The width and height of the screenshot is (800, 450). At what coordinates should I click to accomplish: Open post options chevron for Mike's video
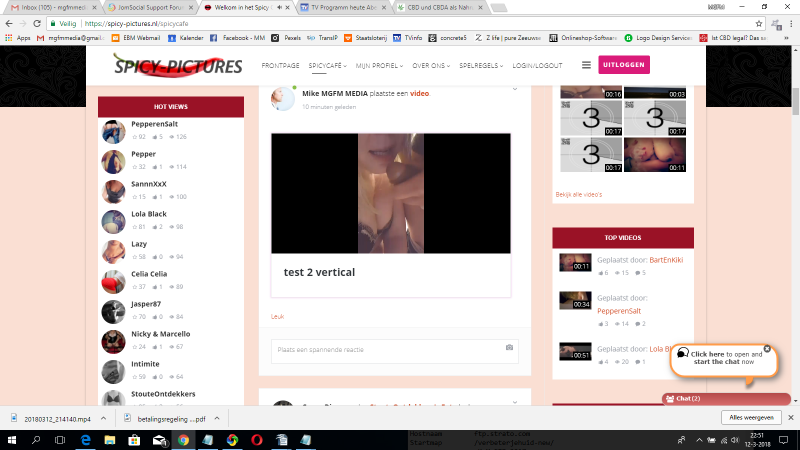[x=515, y=89]
